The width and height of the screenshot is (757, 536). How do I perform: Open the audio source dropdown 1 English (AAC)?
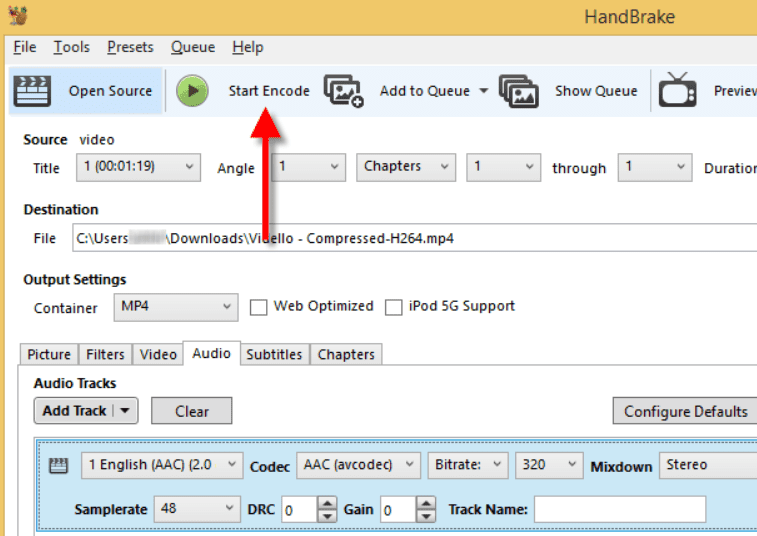click(x=162, y=465)
